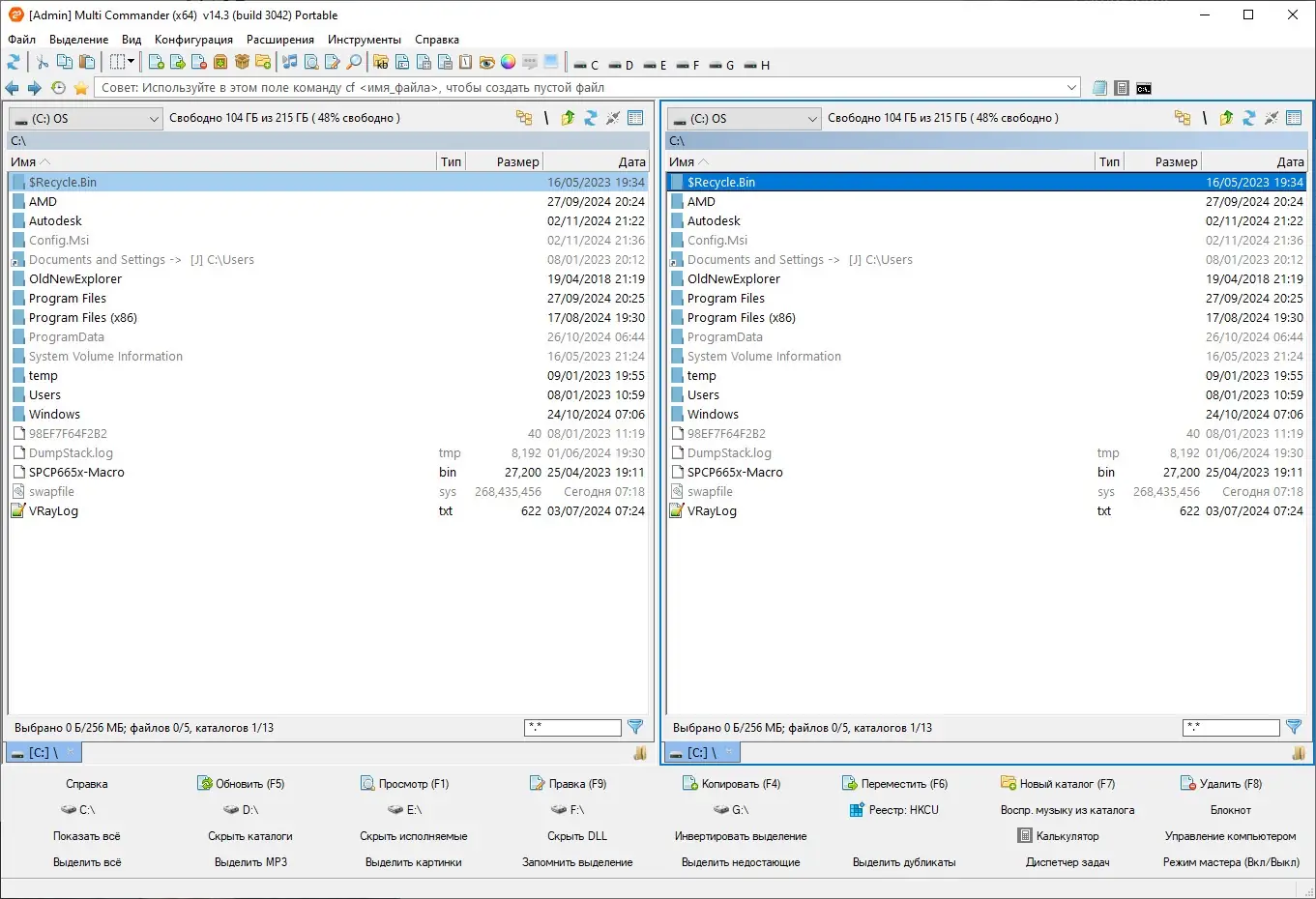Open the Выделение menu
This screenshot has height=899, width=1316.
78,40
